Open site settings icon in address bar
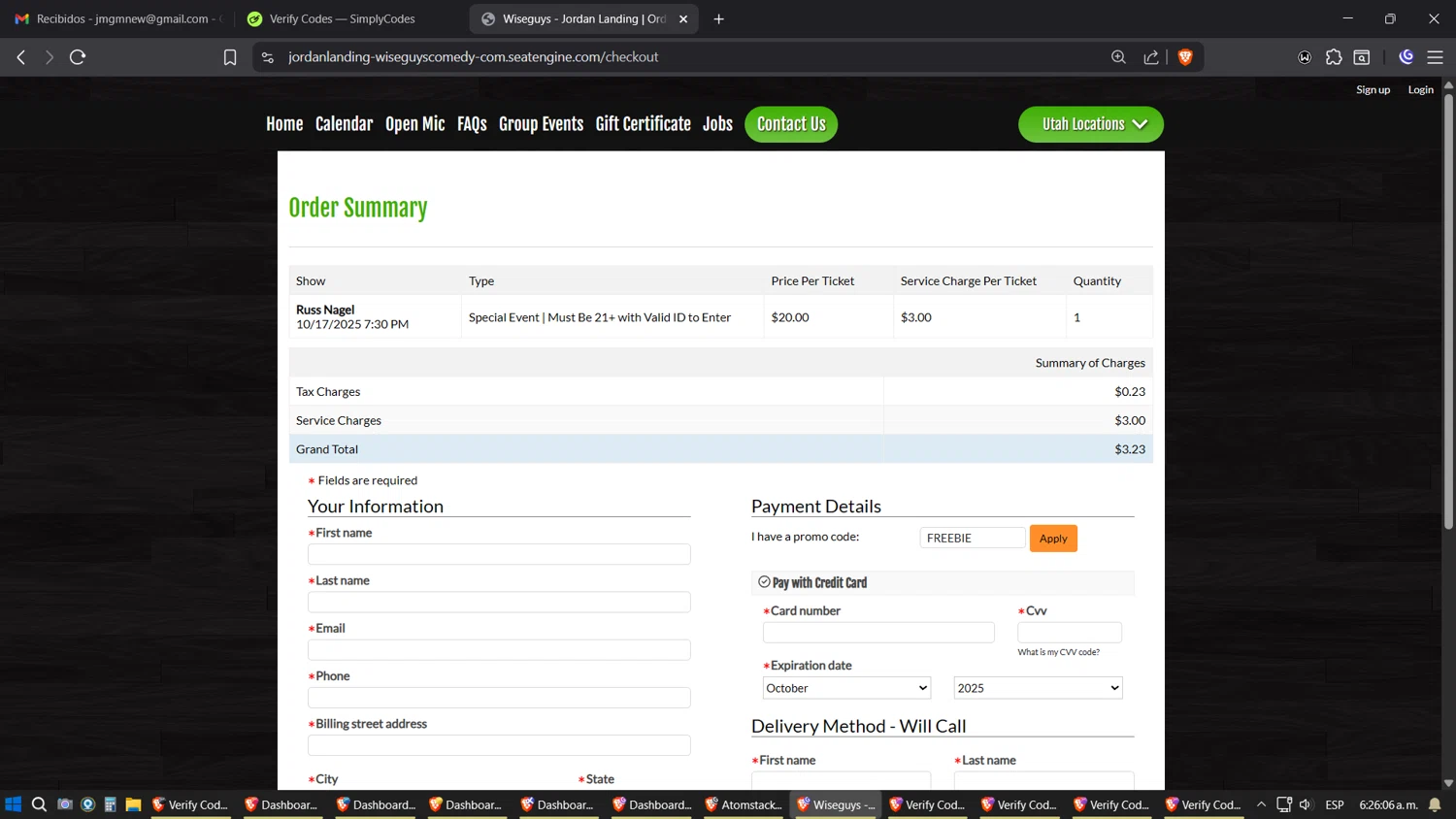The image size is (1456, 819). [268, 57]
